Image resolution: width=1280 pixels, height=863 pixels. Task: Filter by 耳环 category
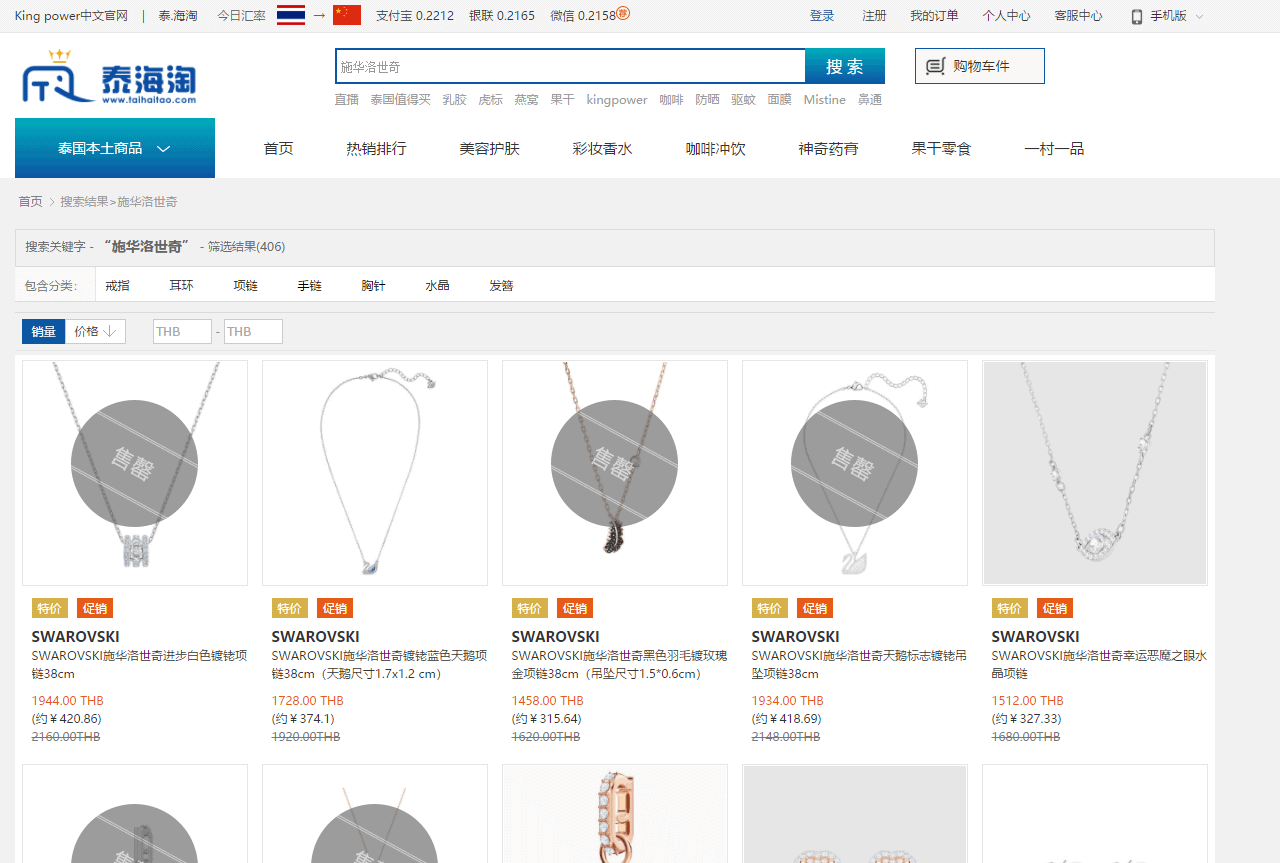[x=181, y=285]
